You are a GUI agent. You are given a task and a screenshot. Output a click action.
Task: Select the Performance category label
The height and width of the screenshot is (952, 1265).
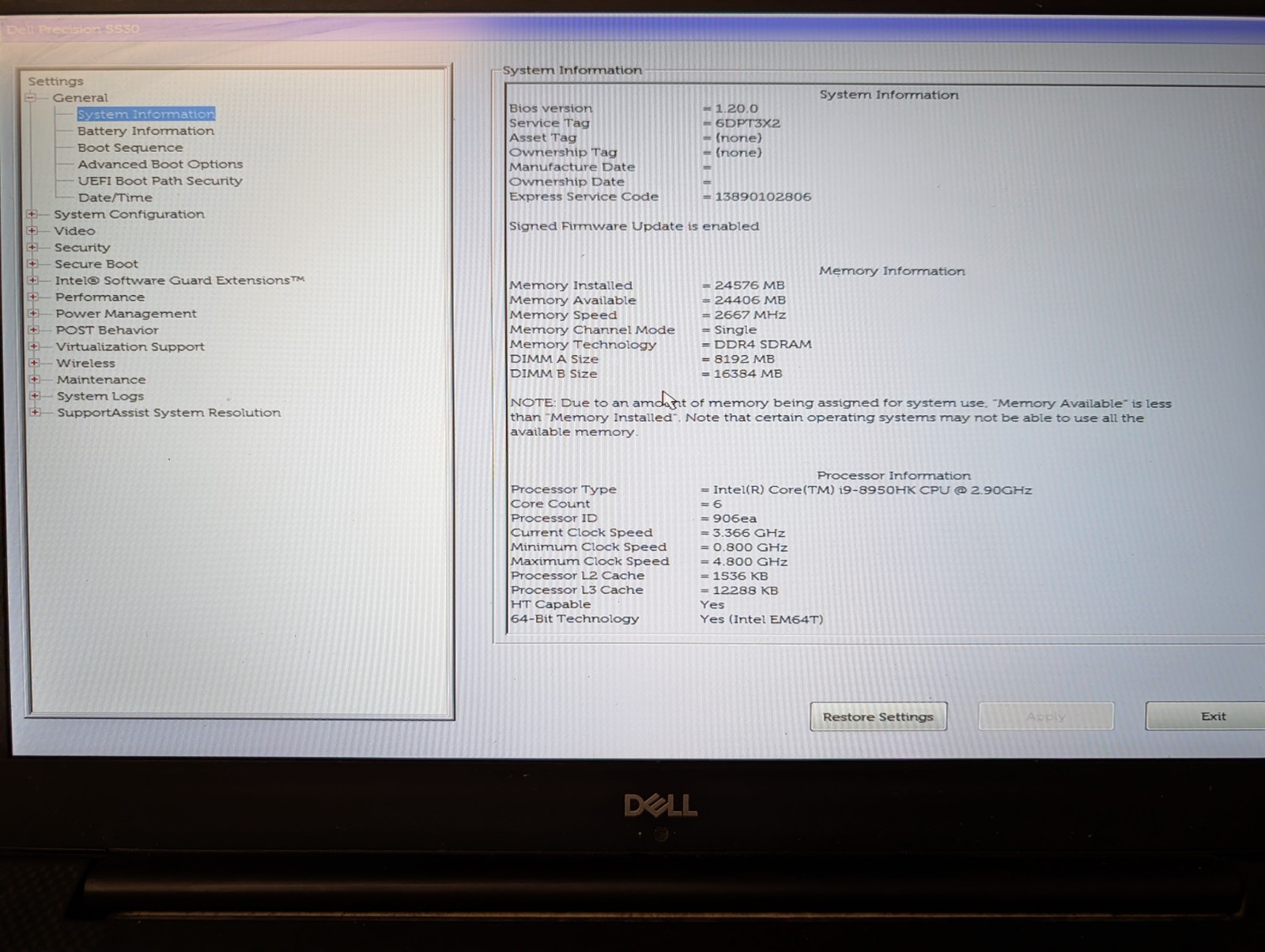pos(100,297)
